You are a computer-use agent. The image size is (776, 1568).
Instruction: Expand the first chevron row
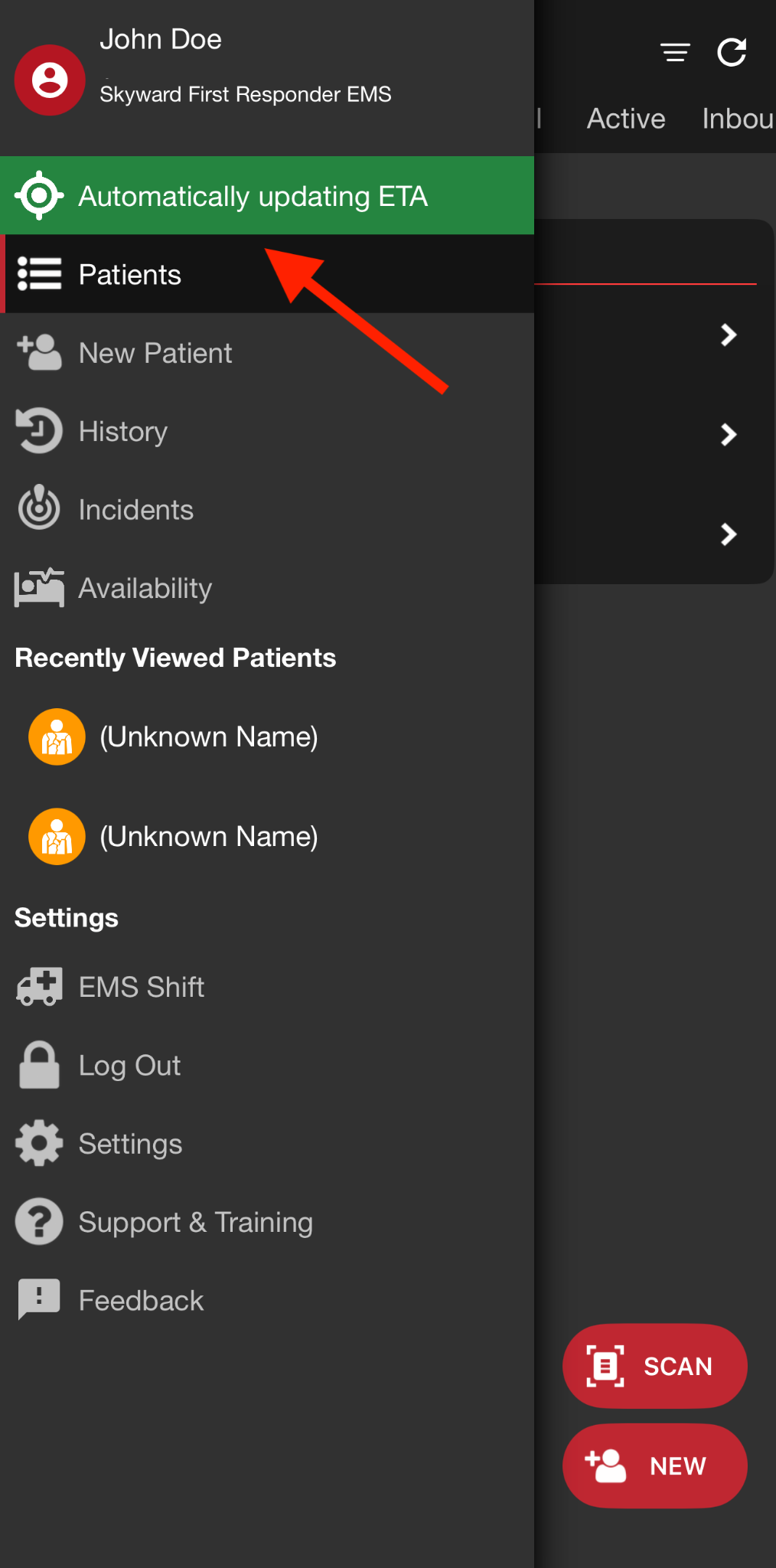(x=729, y=335)
